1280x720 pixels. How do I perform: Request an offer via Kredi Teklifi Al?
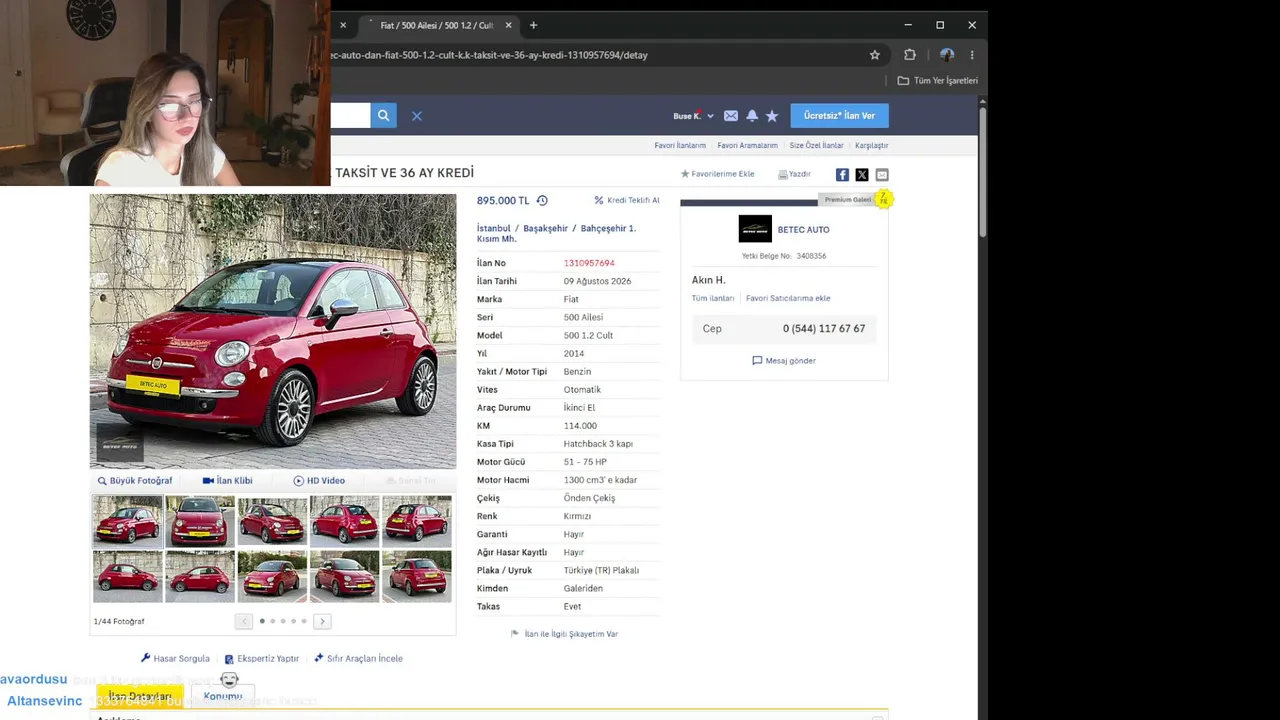click(x=627, y=200)
